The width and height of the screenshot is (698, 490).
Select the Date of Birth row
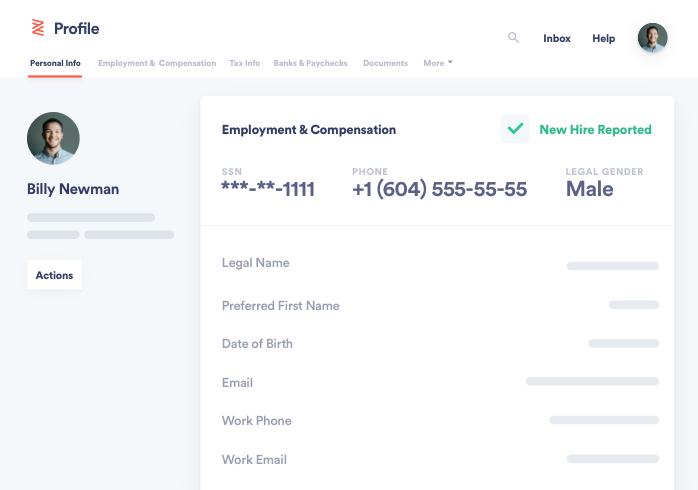pyautogui.click(x=440, y=344)
